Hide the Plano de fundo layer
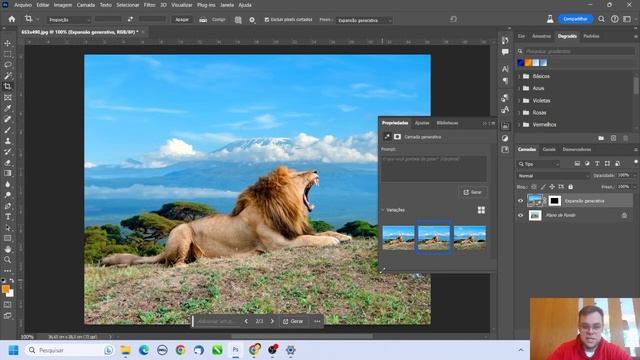 [520, 215]
